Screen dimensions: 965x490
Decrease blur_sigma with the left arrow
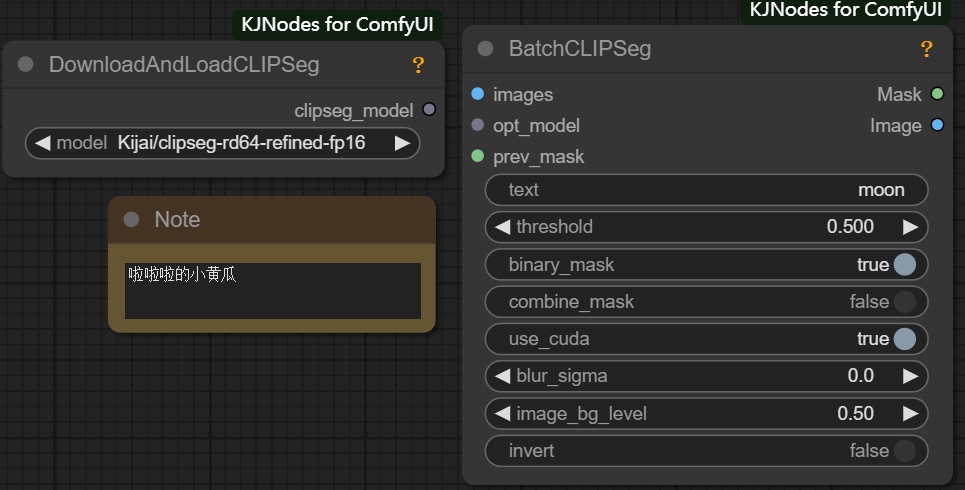(x=502, y=376)
